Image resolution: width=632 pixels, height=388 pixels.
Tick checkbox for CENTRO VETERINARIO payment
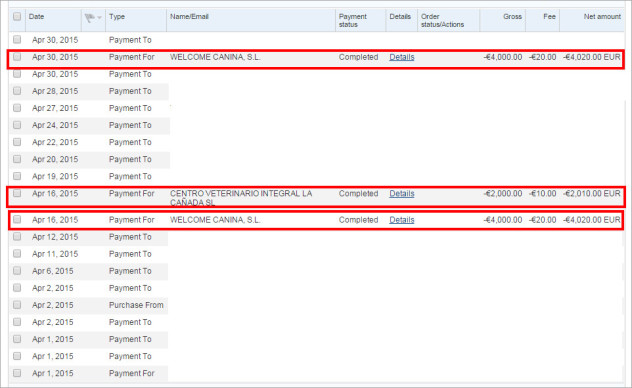point(17,193)
